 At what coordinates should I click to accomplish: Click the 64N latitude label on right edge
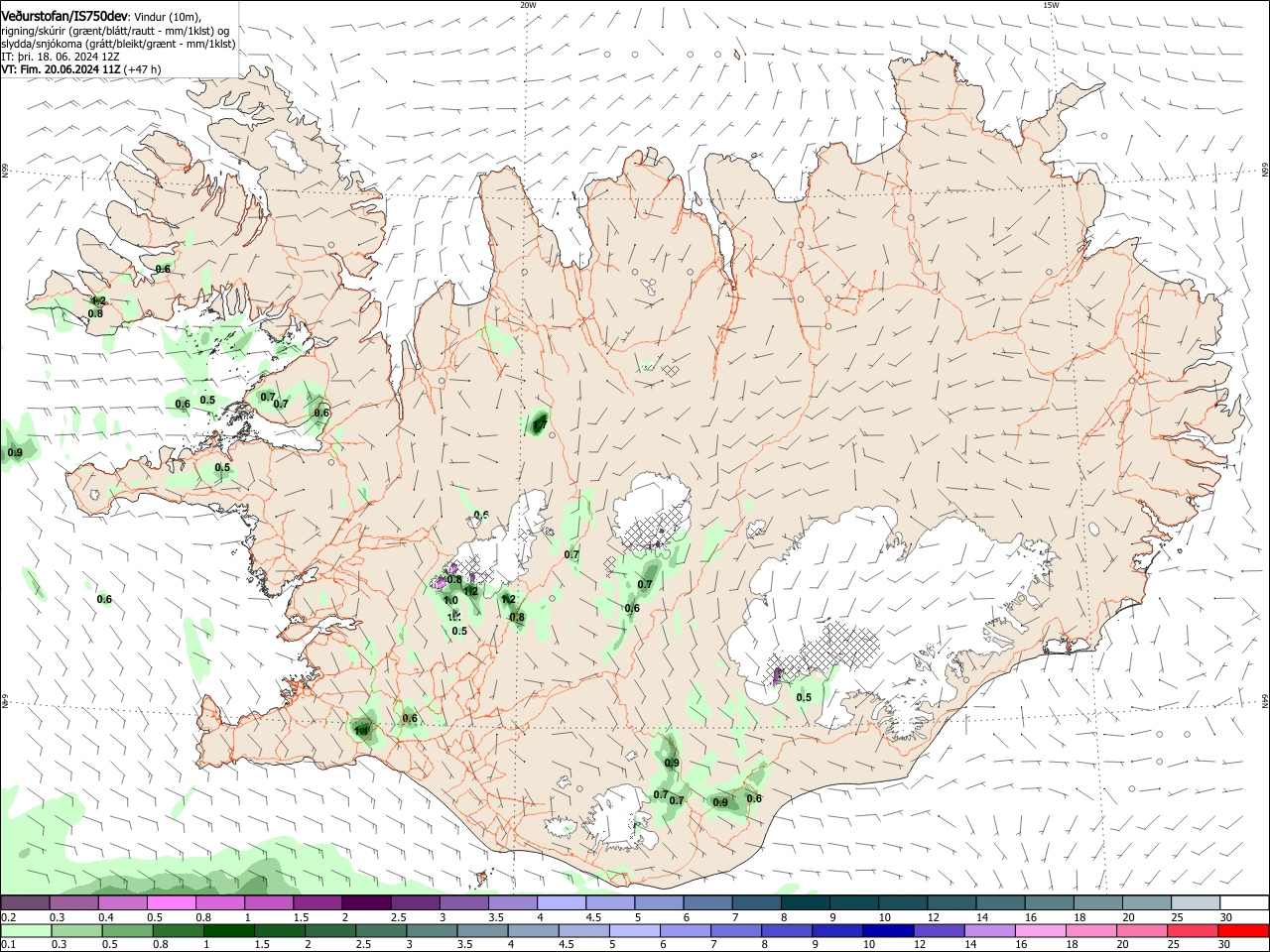[x=1265, y=700]
